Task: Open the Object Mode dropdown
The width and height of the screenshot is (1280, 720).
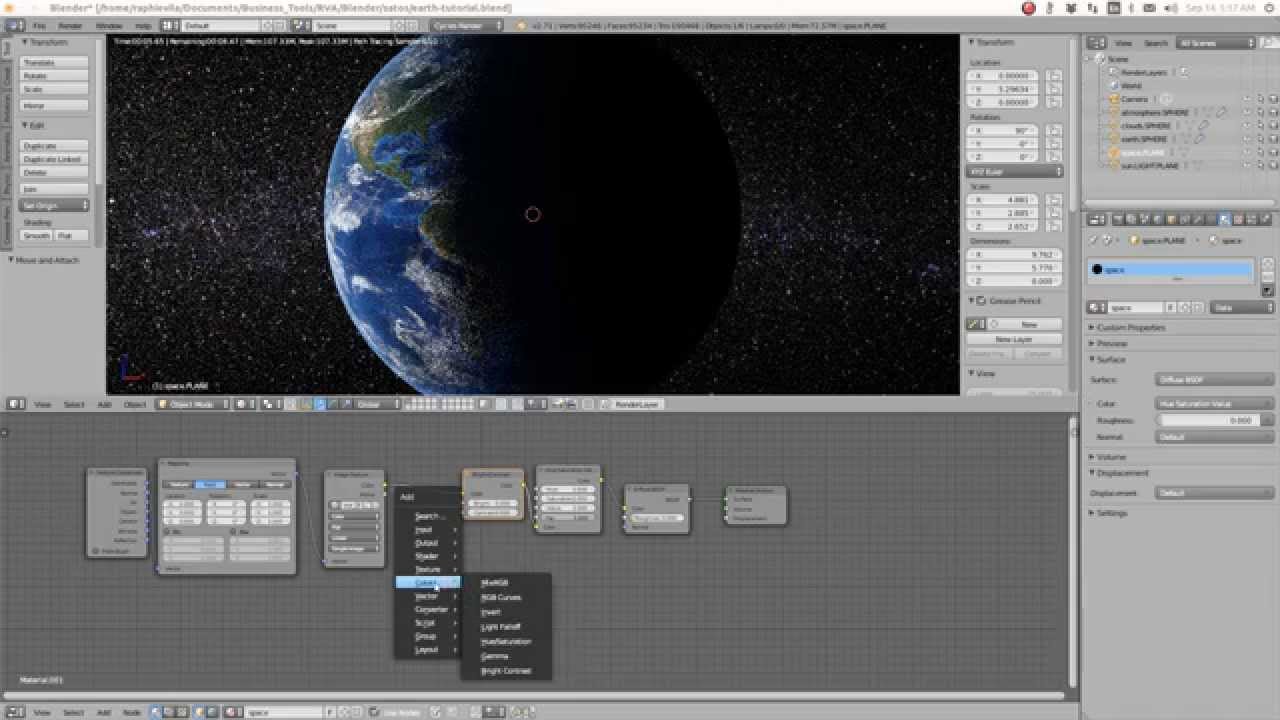Action: point(192,404)
